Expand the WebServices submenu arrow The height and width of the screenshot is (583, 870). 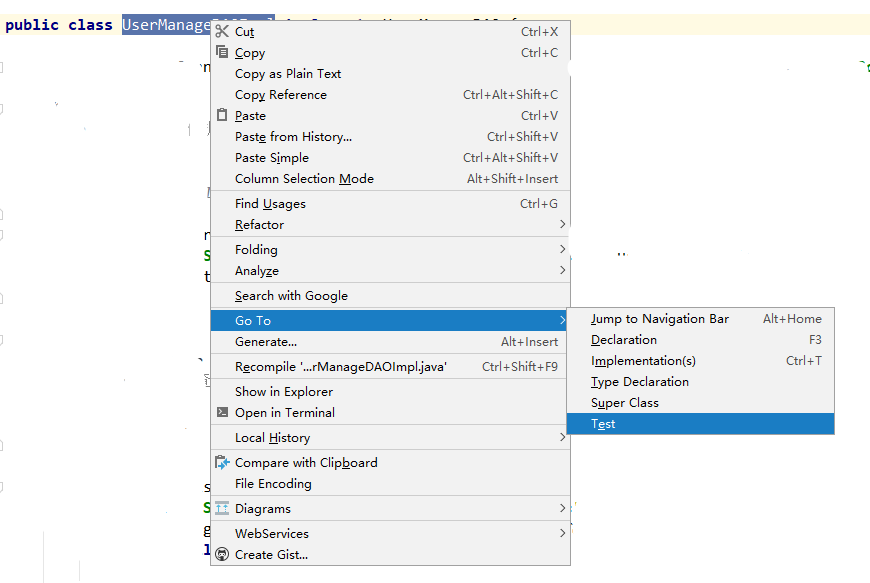(562, 533)
